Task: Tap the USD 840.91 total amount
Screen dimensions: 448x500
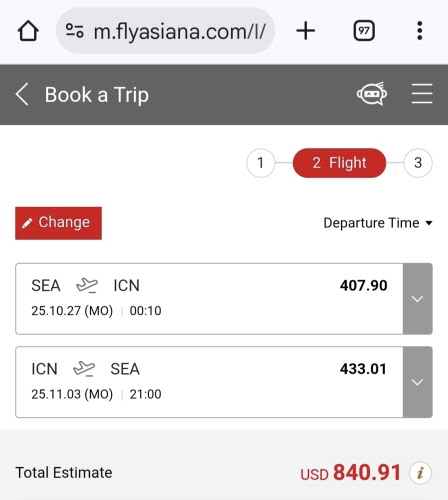Action: coord(350,473)
